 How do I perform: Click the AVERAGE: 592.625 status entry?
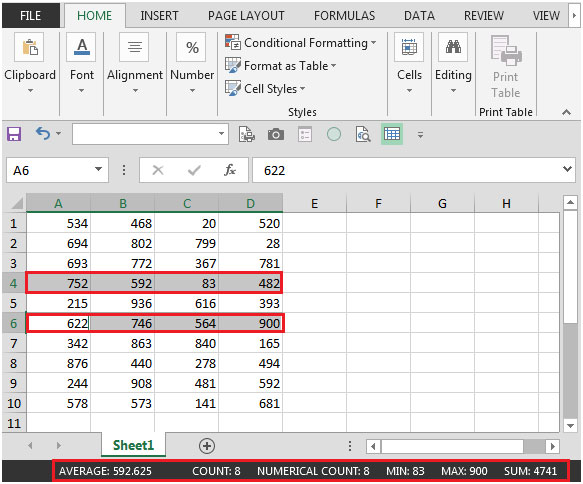(x=105, y=471)
